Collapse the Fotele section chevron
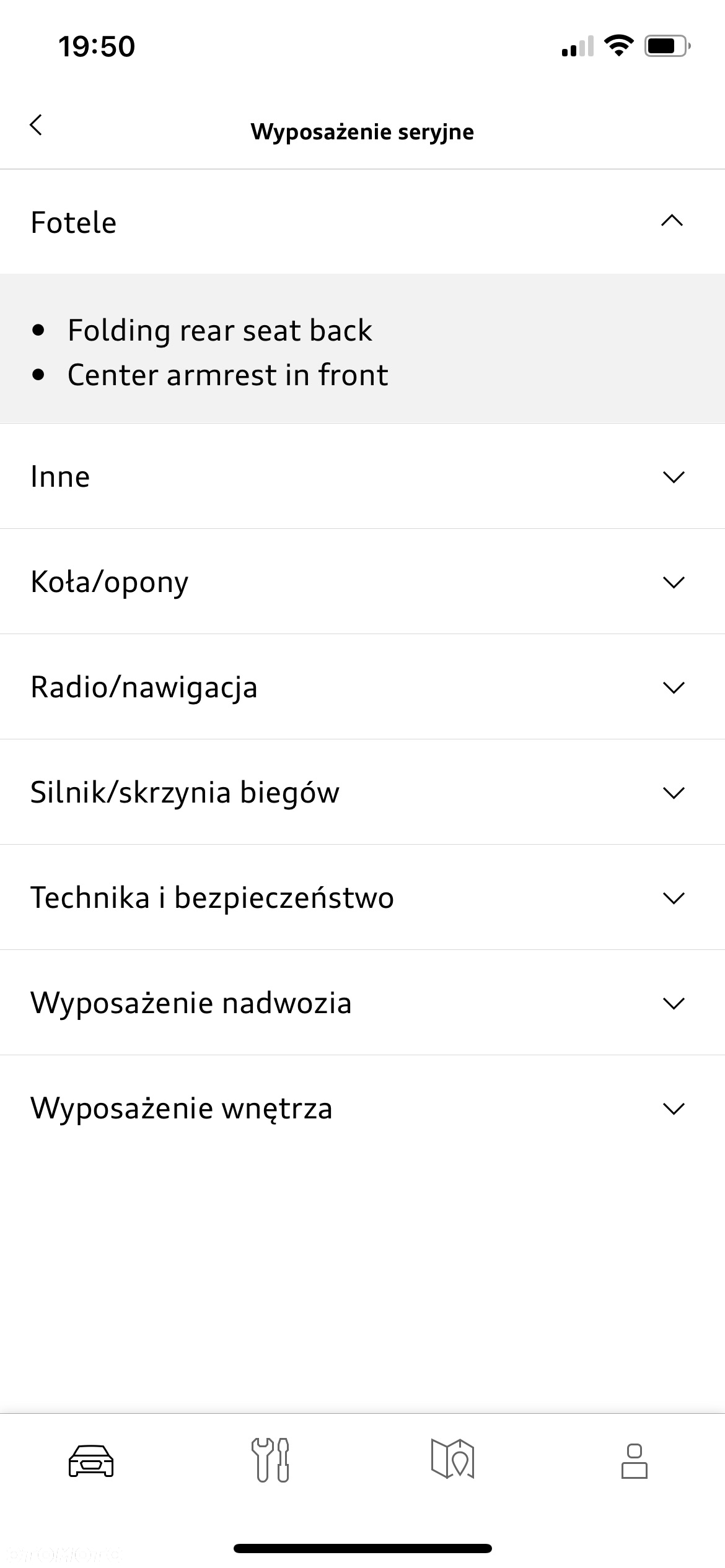This screenshot has height=1568, width=725. pyautogui.click(x=672, y=221)
